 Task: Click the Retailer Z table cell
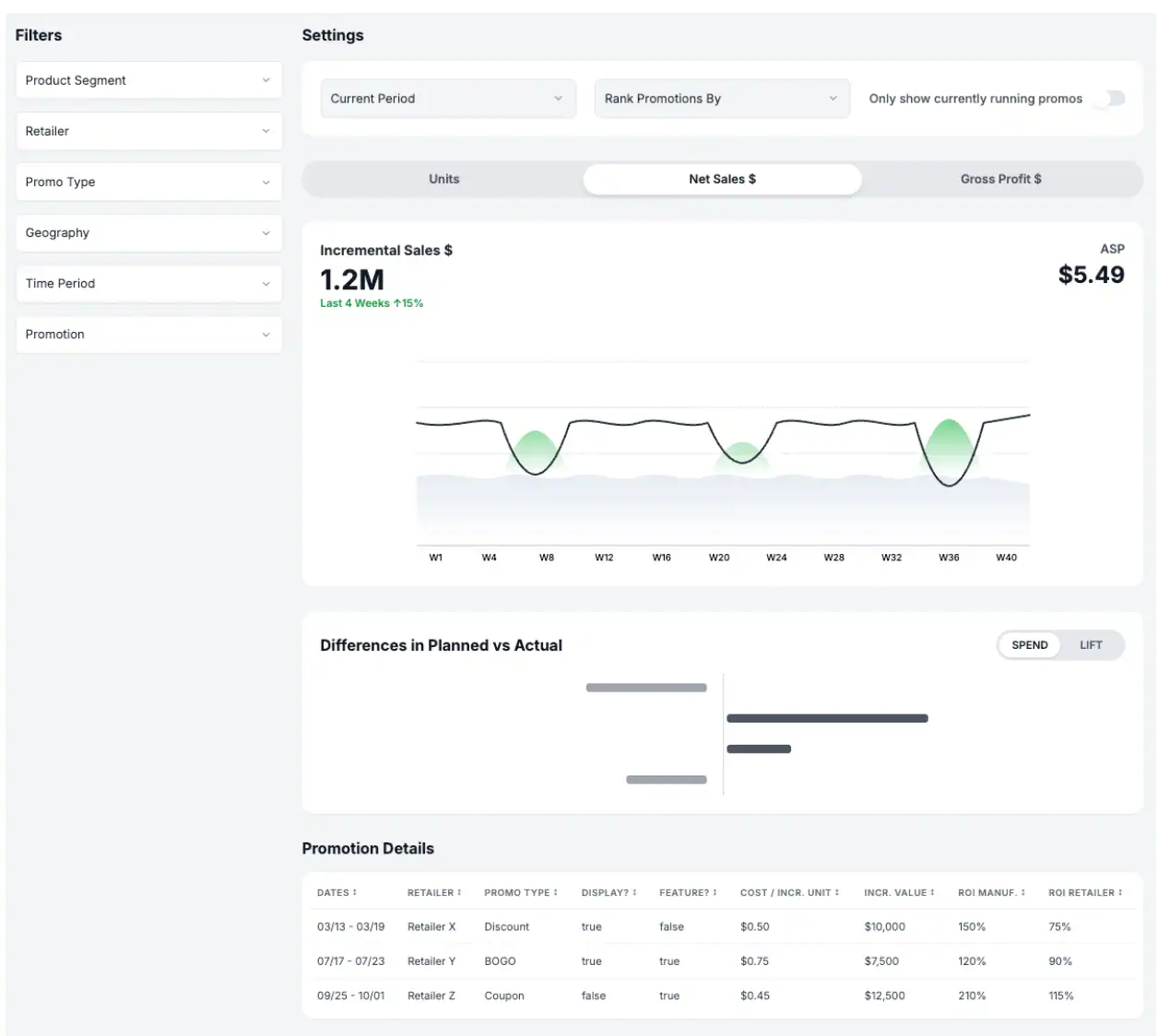click(431, 995)
